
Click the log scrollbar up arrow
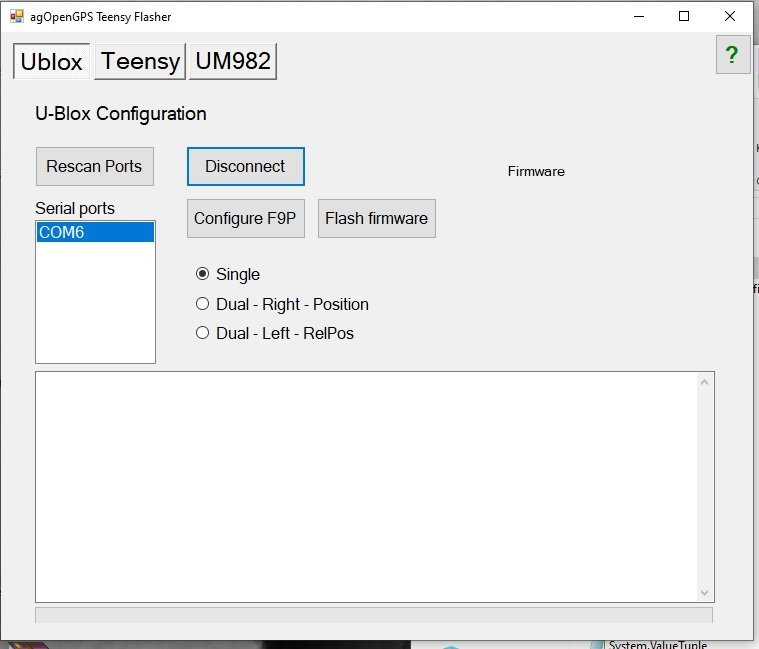point(704,382)
